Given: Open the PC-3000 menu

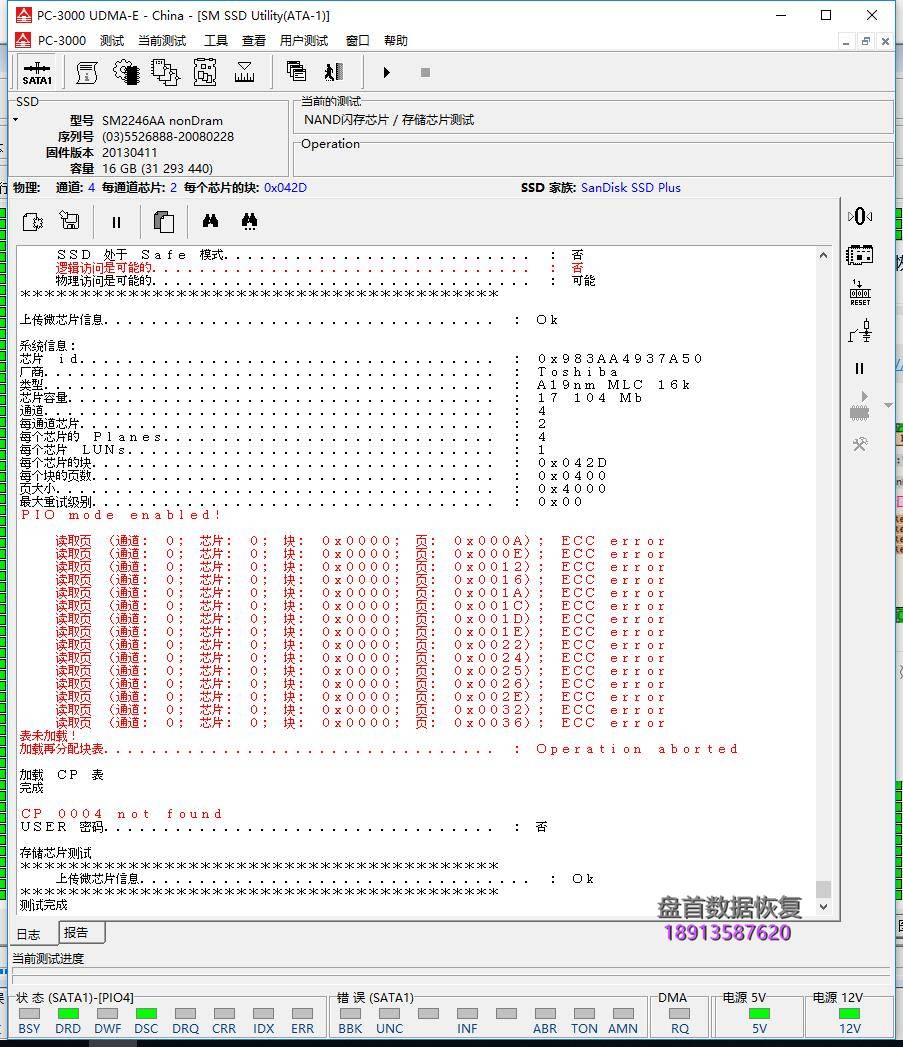Looking at the screenshot, I should point(62,41).
